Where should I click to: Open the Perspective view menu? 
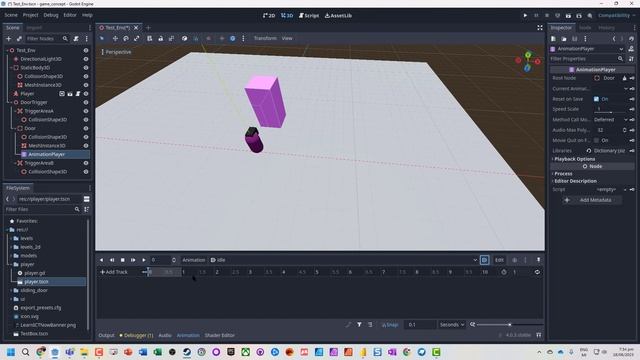pyautogui.click(x=116, y=52)
